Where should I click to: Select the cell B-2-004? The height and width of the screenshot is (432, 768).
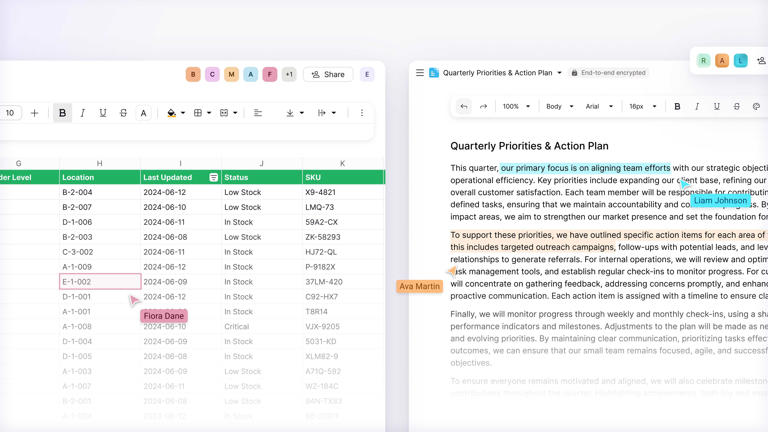(x=99, y=192)
